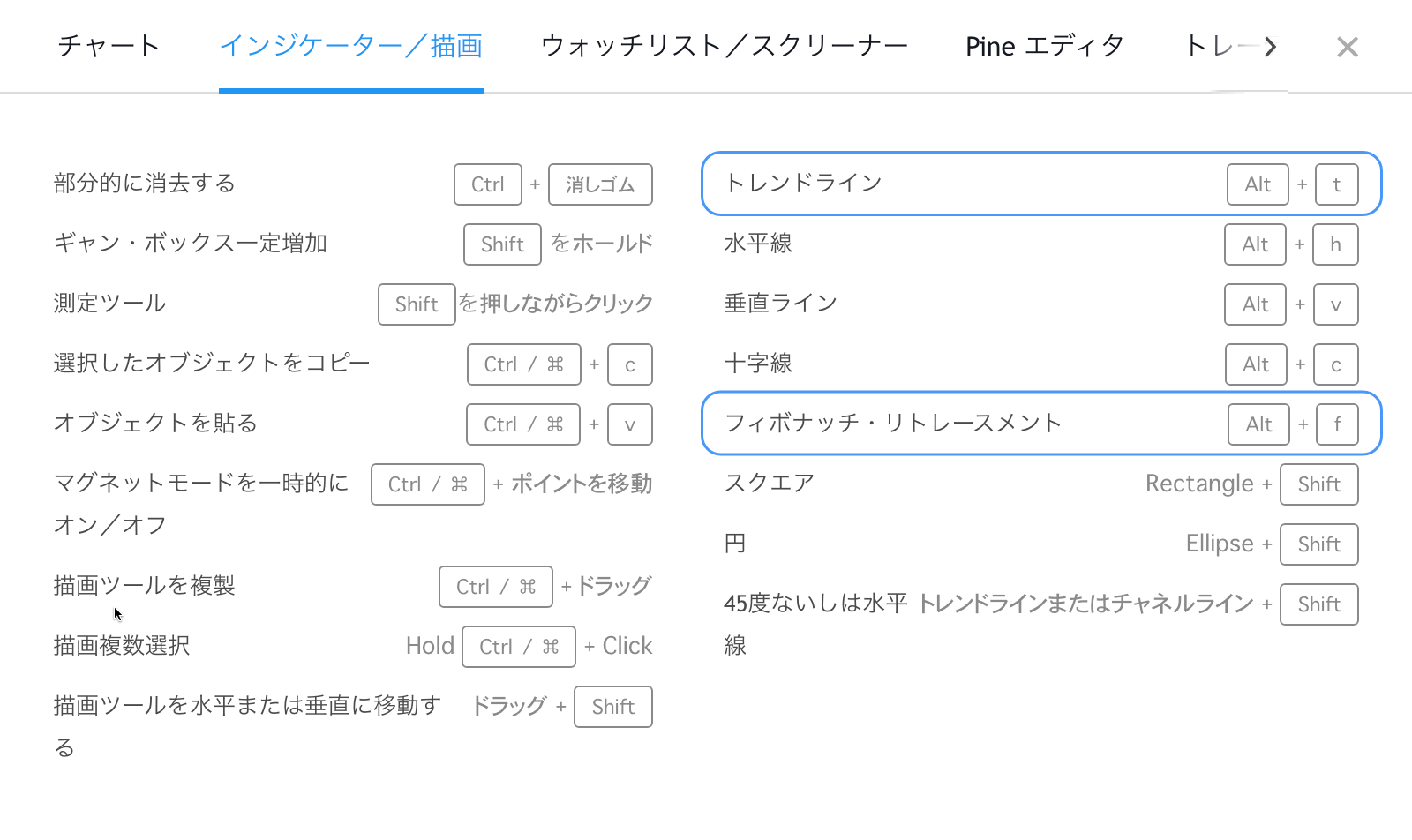Click the 'c' key for オブジェクトをコピー
Image resolution: width=1412 pixels, height=840 pixels.
(629, 364)
